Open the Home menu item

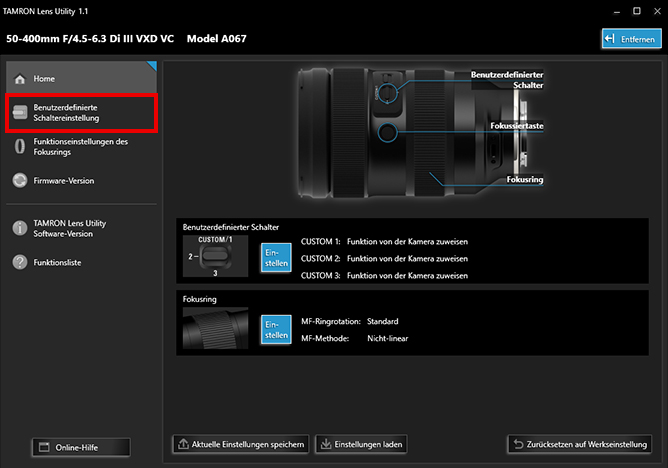(81, 78)
